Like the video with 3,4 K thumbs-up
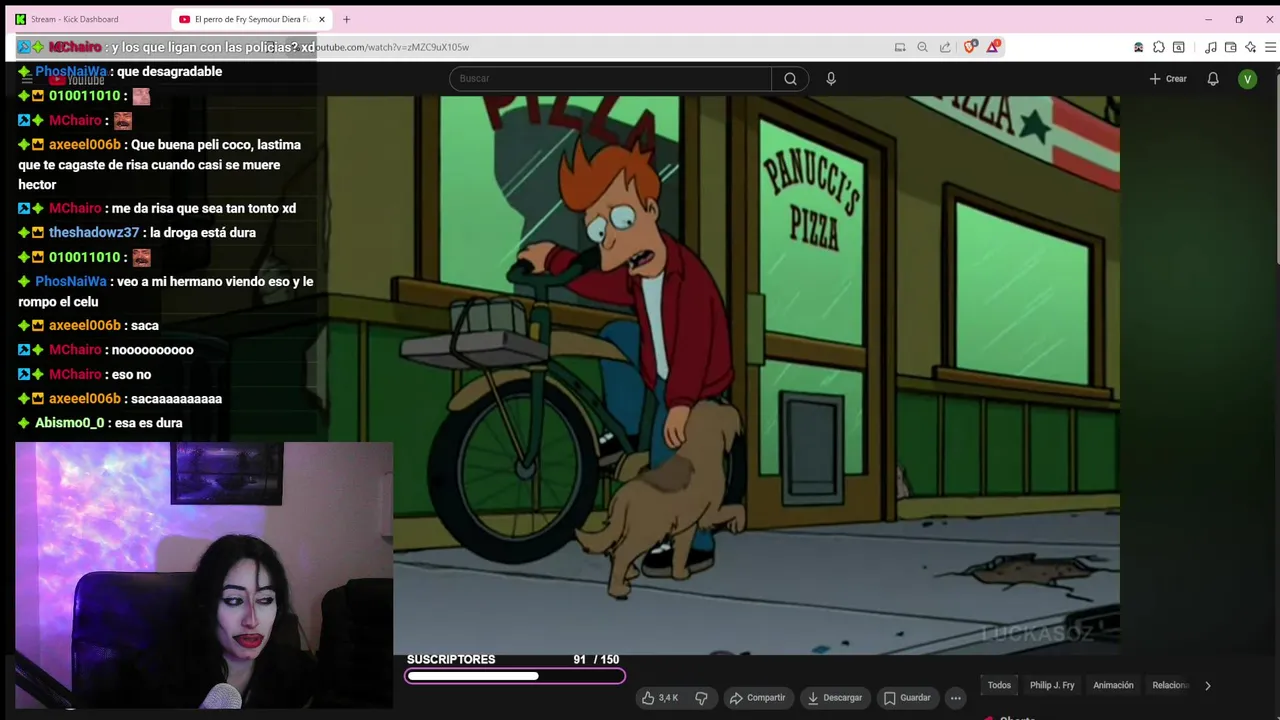This screenshot has width=1280, height=720. point(661,697)
